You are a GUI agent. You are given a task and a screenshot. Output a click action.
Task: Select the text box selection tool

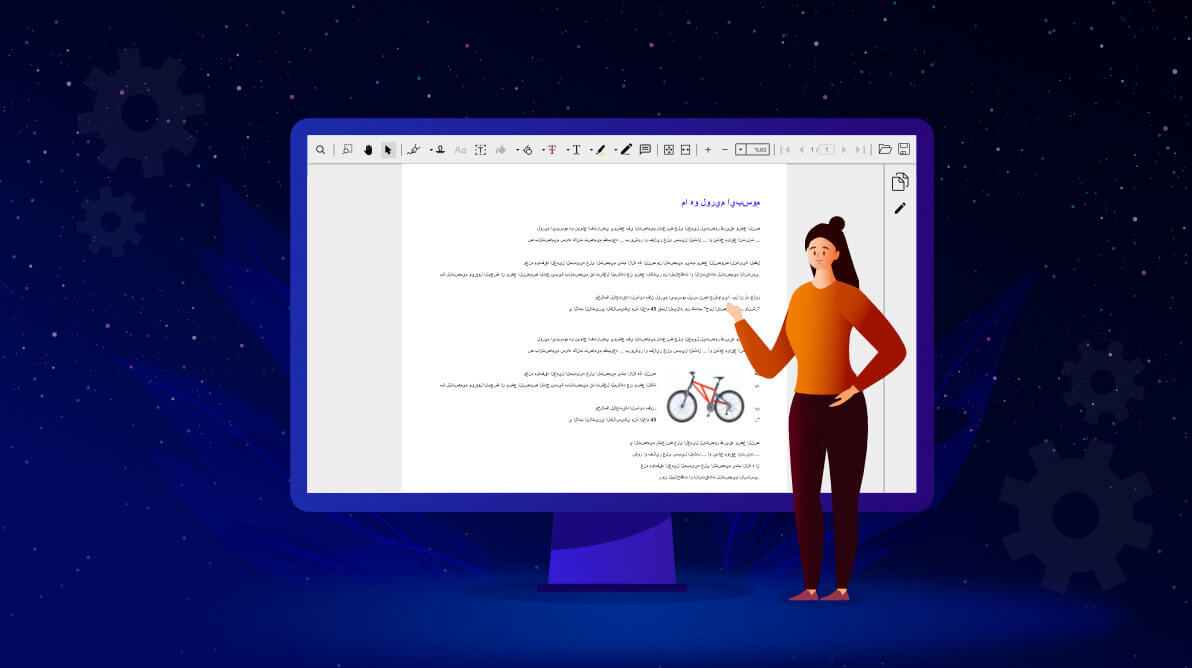click(x=480, y=150)
